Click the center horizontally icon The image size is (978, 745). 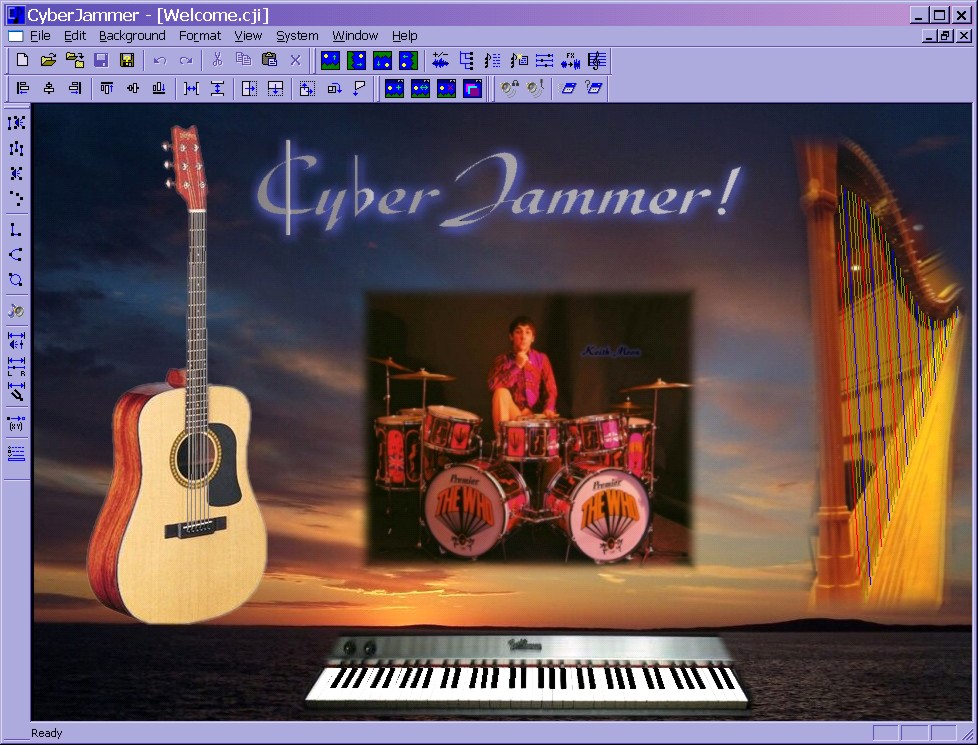pyautogui.click(x=49, y=89)
